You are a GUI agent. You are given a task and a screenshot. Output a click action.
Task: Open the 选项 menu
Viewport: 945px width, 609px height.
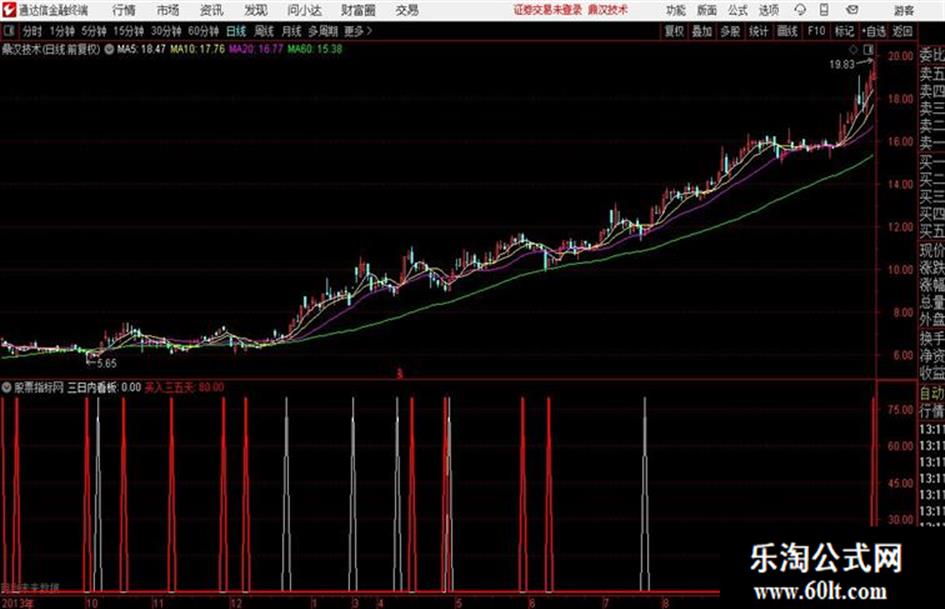click(768, 10)
